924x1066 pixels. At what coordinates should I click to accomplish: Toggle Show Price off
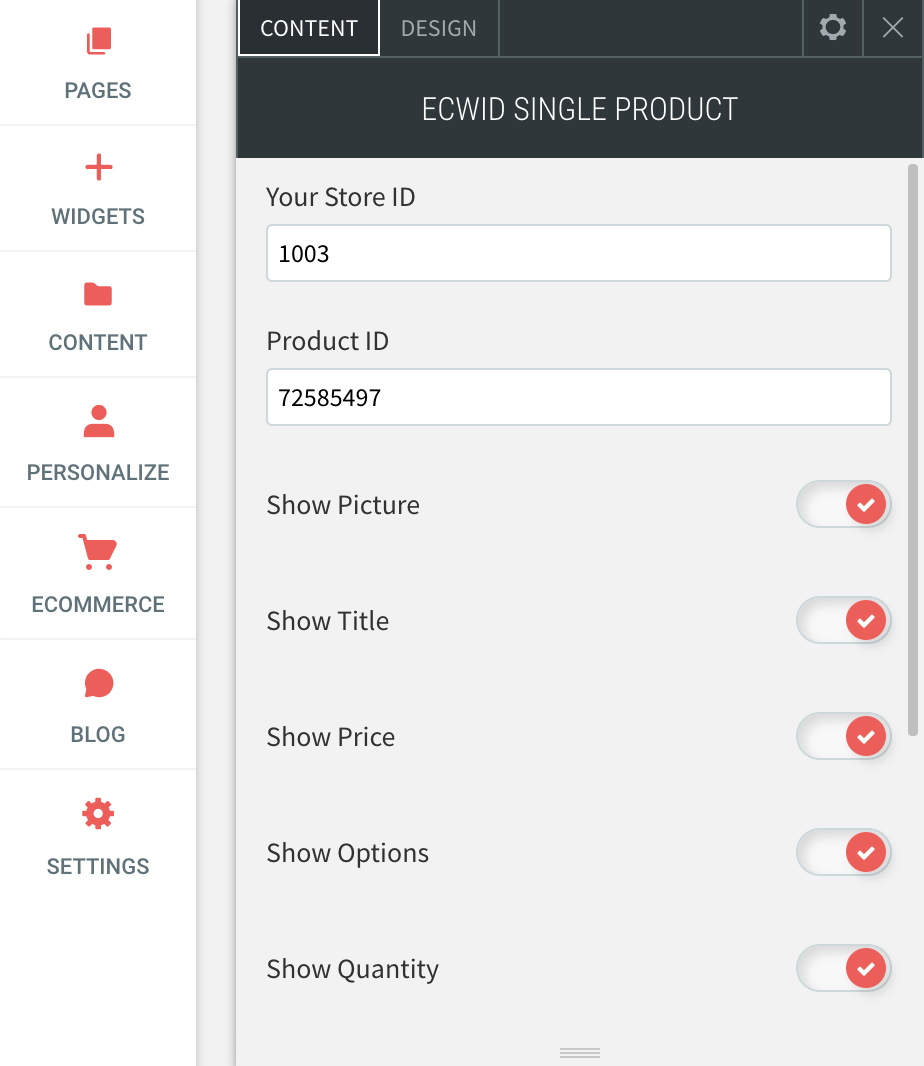pyautogui.click(x=843, y=736)
